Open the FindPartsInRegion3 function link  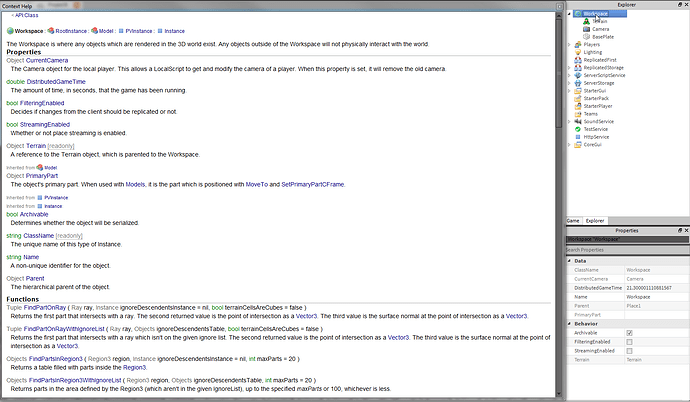tap(56, 358)
